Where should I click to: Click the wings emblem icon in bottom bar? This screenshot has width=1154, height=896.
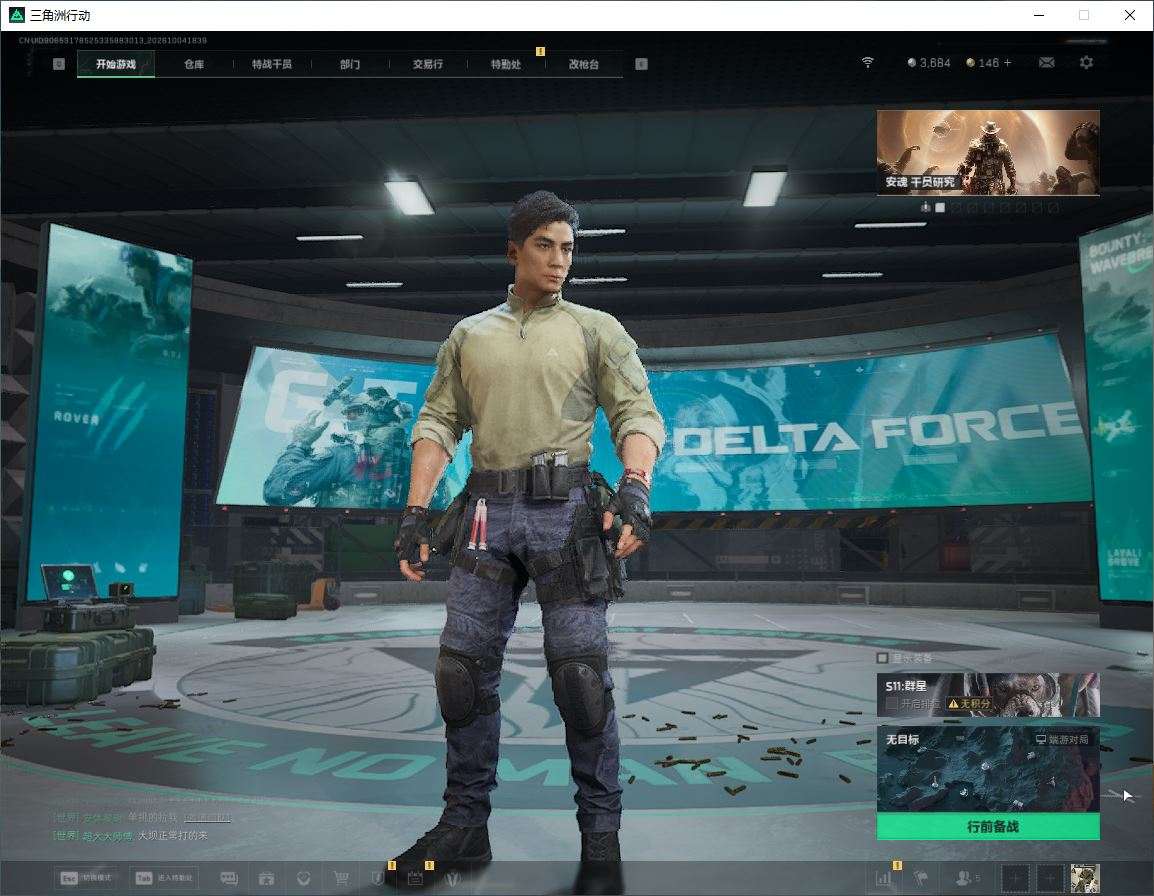pyautogui.click(x=453, y=878)
